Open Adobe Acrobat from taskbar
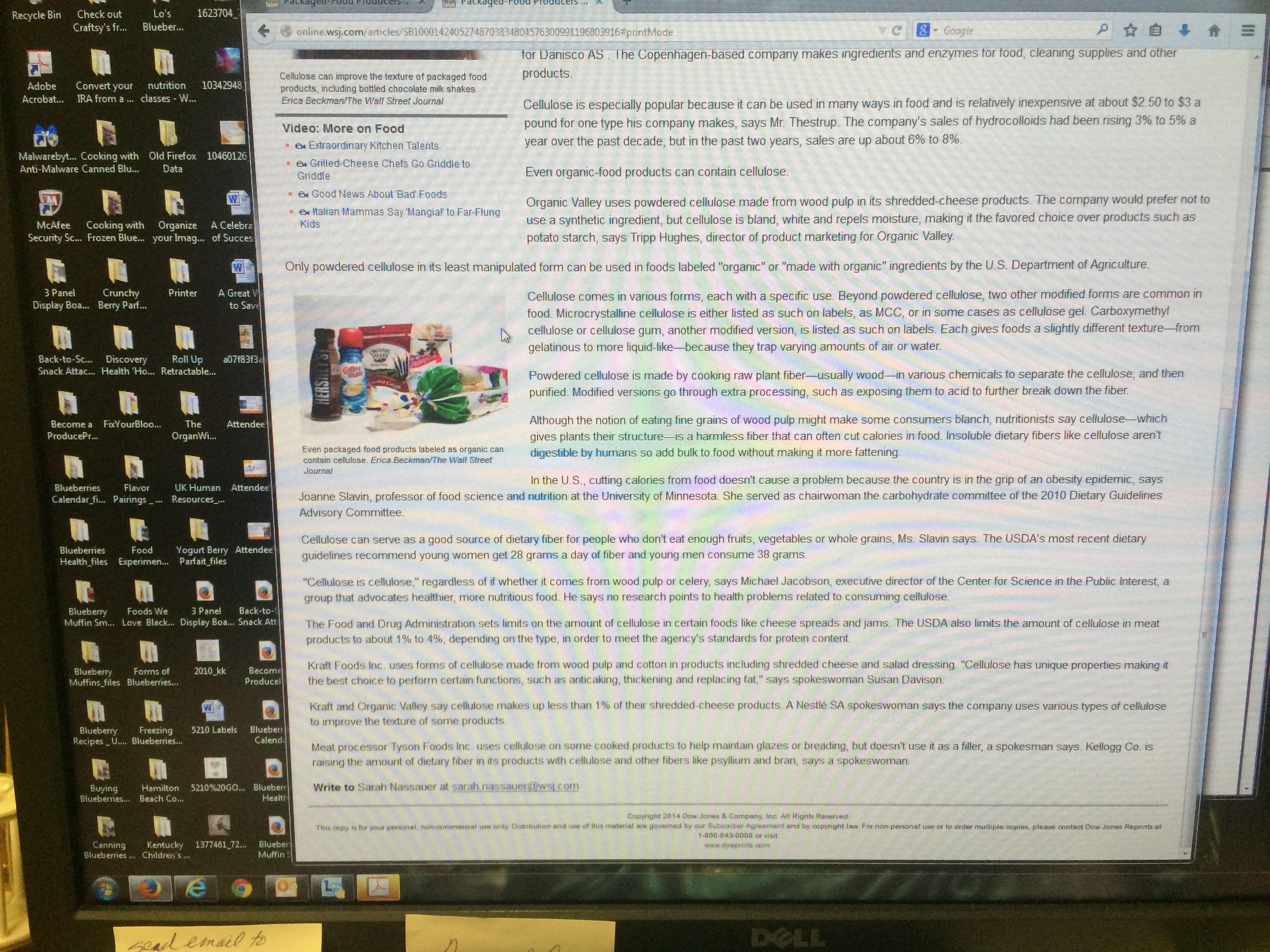This screenshot has height=952, width=1270. point(378,887)
